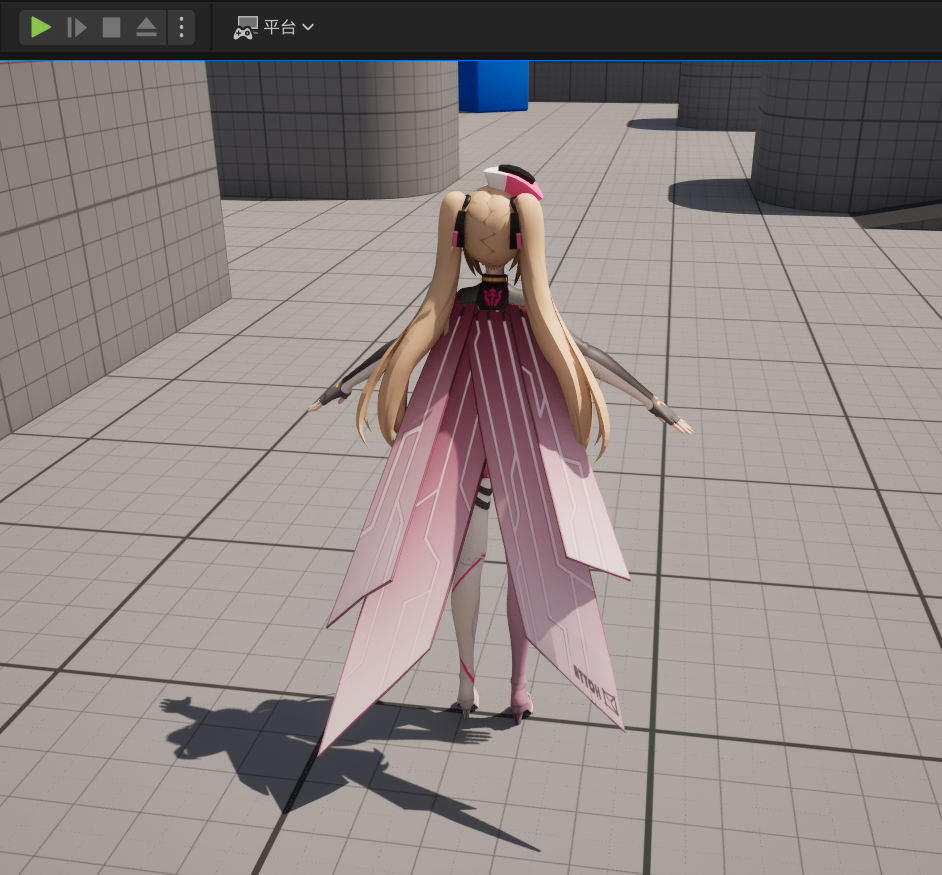Click the eject button in play toolbar

(146, 27)
